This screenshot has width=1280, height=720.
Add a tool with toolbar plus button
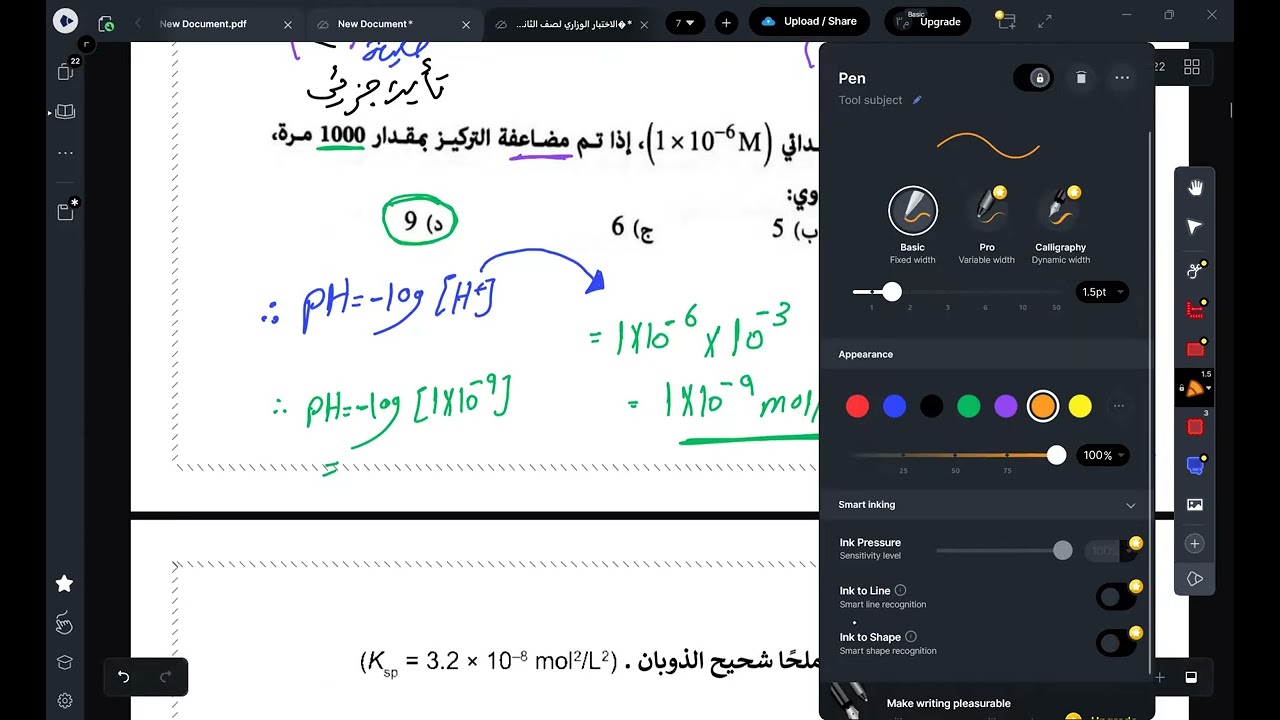tap(1195, 544)
